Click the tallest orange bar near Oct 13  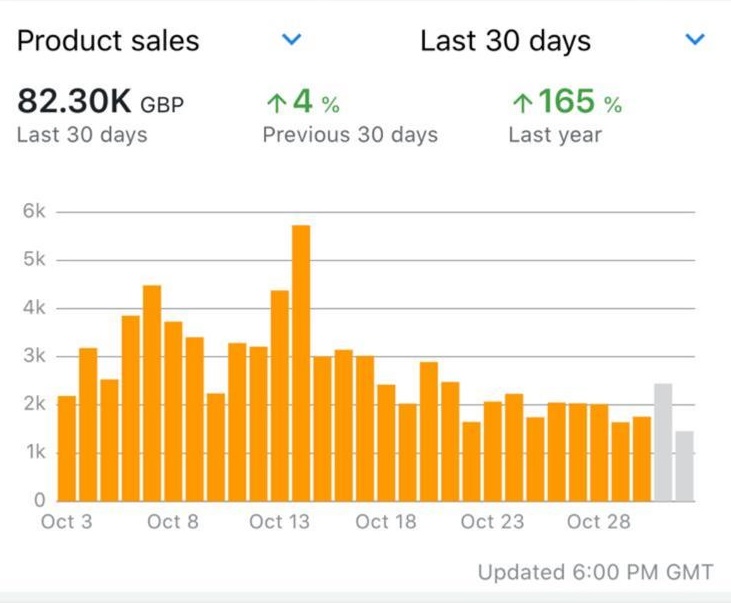pos(301,362)
